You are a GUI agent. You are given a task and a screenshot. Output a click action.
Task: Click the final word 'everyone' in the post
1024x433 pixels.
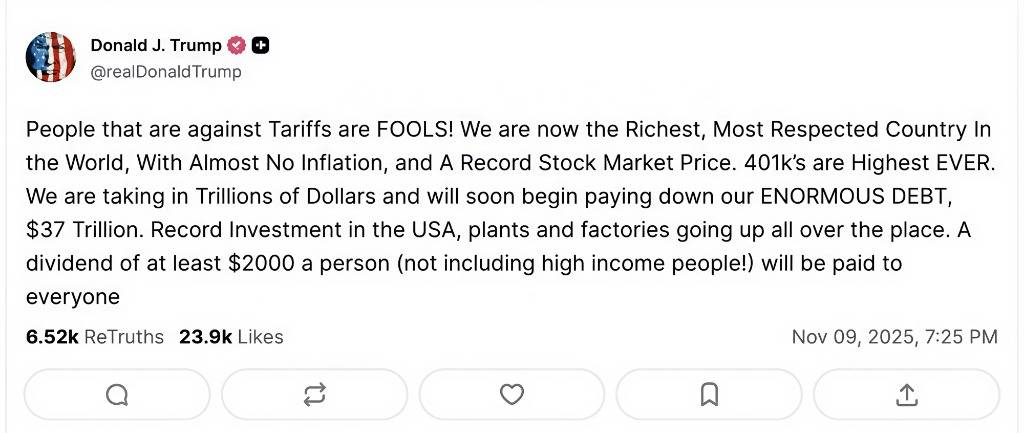point(73,297)
